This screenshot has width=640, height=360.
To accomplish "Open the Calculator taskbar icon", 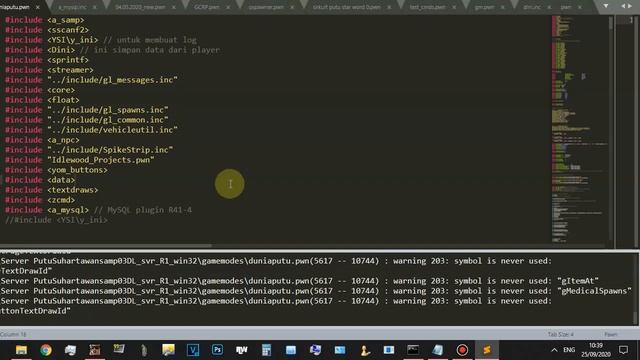I will (x=266, y=350).
